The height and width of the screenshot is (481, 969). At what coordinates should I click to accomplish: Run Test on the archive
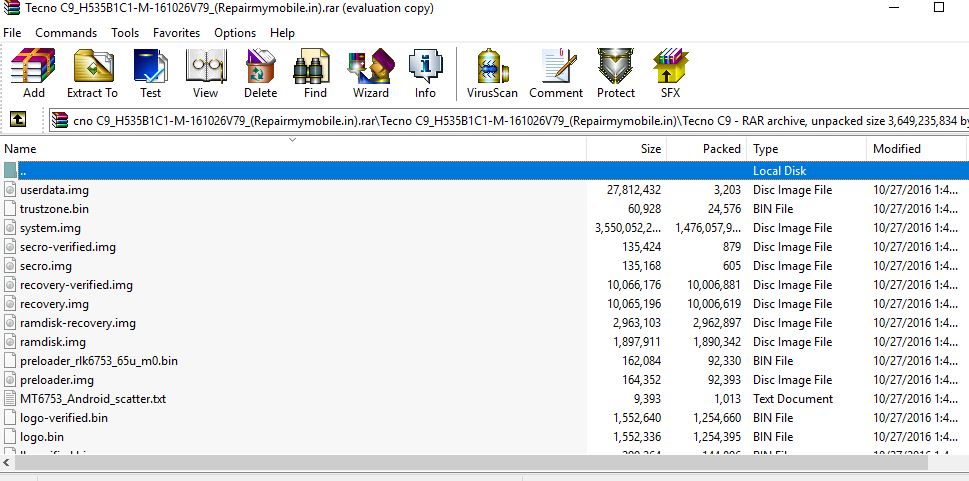(x=150, y=73)
